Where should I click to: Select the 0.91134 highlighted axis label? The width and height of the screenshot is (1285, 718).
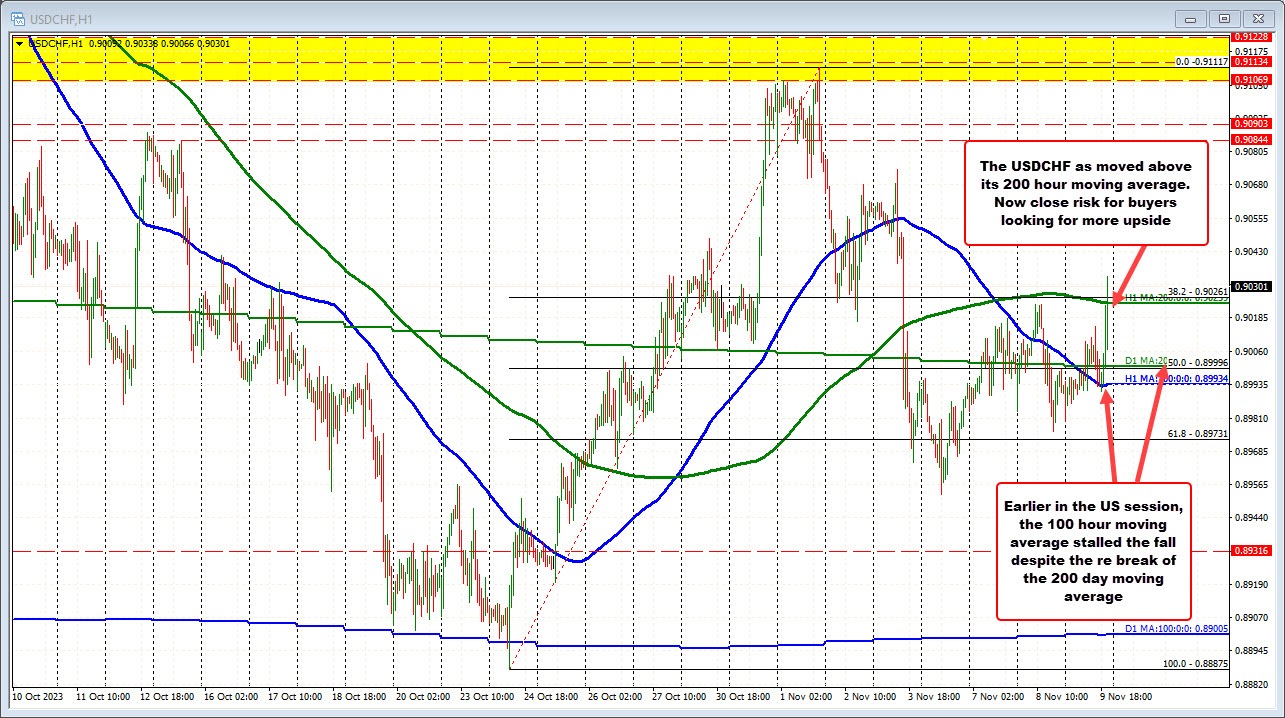(x=1249, y=60)
